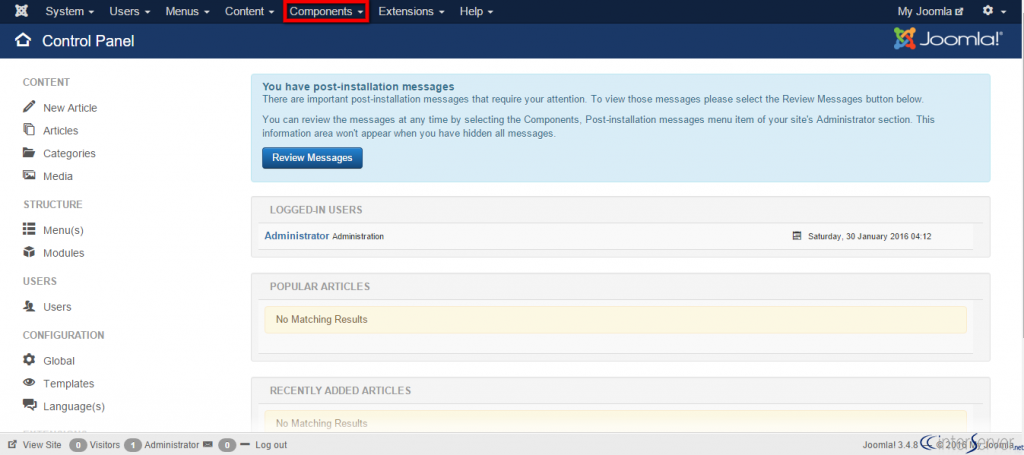Open Modules under Structure
Image resolution: width=1024 pixels, height=455 pixels.
[63, 253]
